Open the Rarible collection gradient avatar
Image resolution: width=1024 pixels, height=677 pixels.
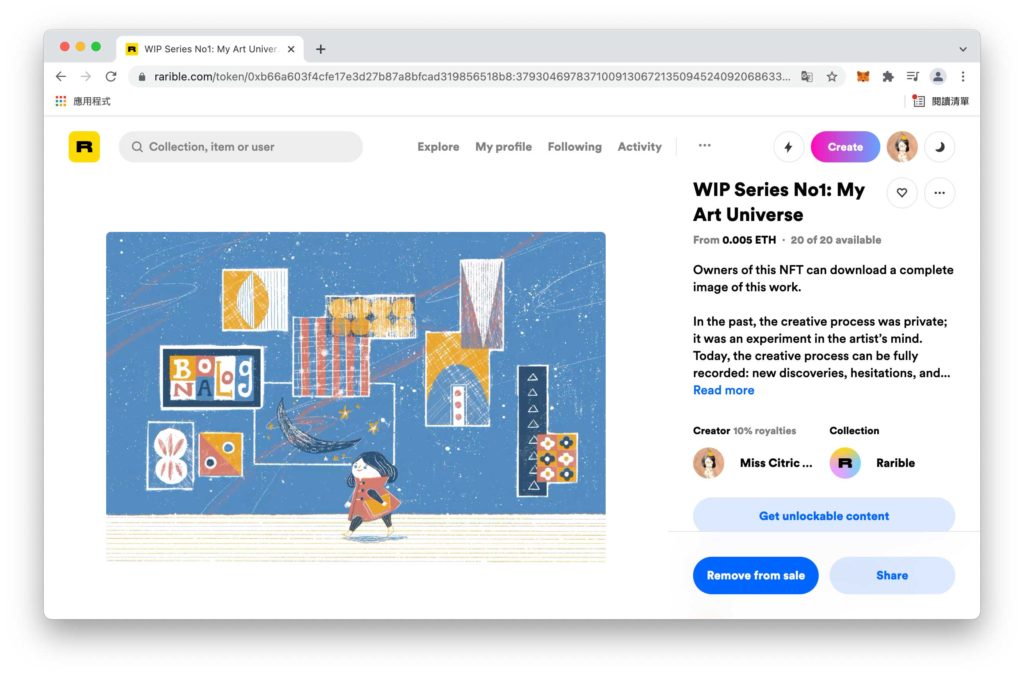(x=845, y=463)
